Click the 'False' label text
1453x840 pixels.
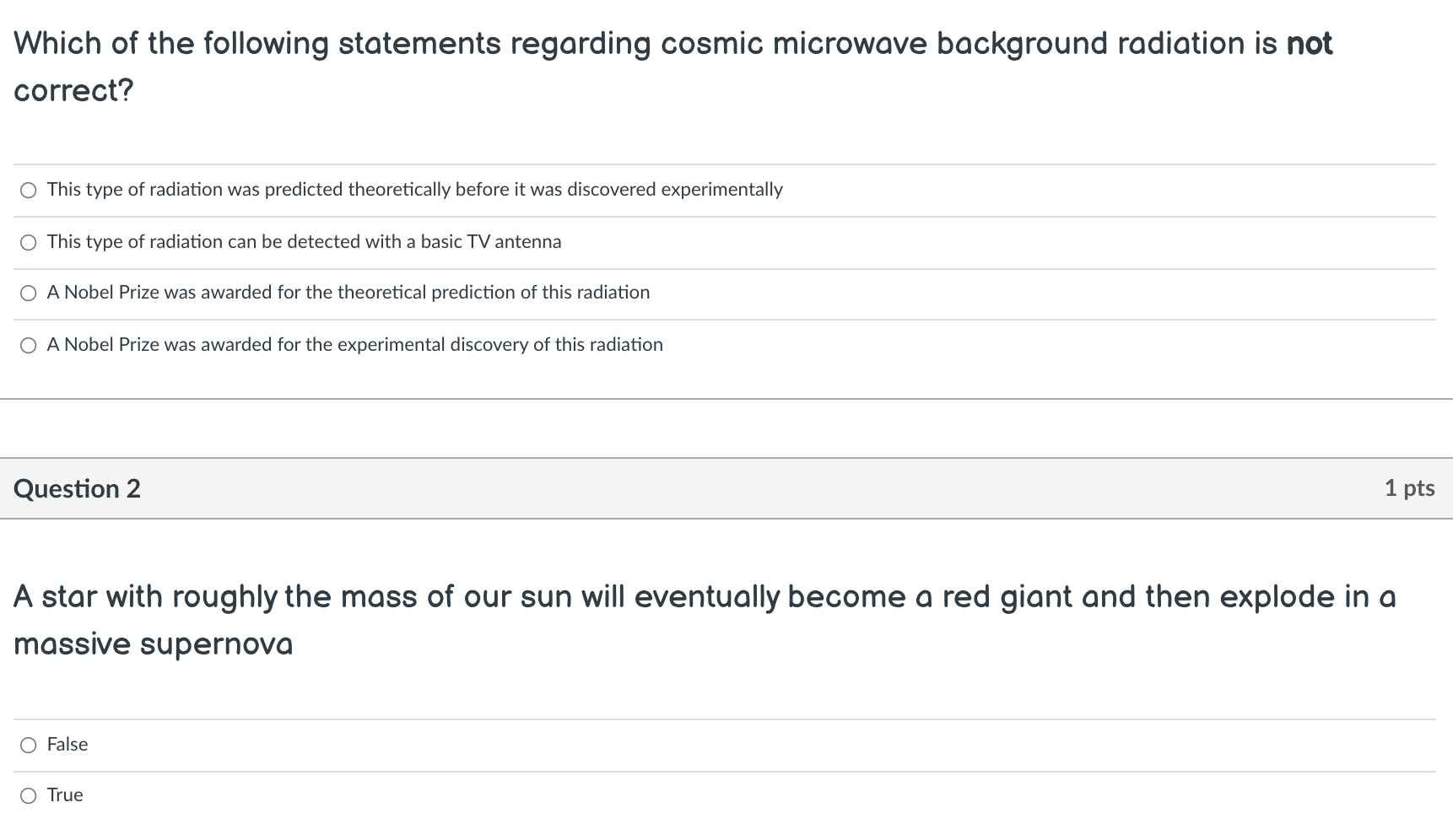point(68,744)
